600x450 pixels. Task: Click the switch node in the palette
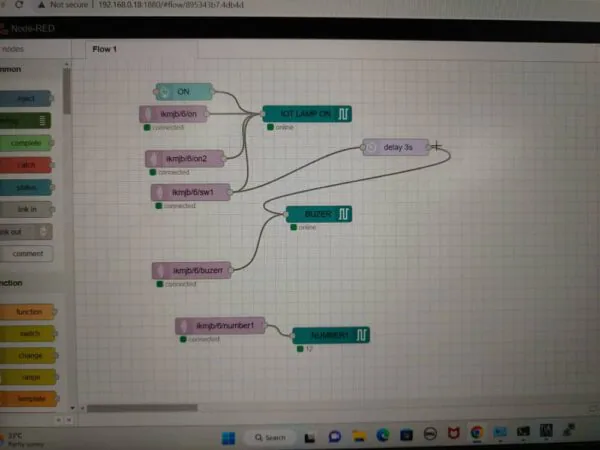coord(28,334)
